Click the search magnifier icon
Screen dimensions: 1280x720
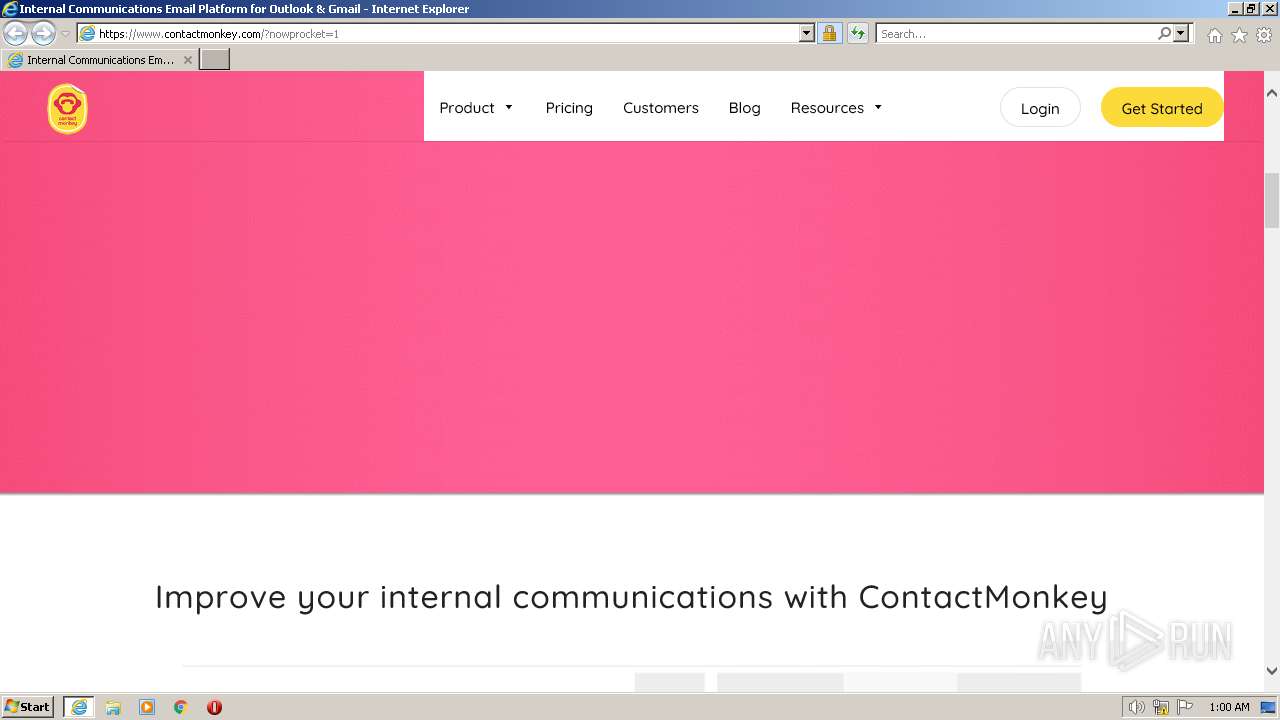click(x=1164, y=33)
